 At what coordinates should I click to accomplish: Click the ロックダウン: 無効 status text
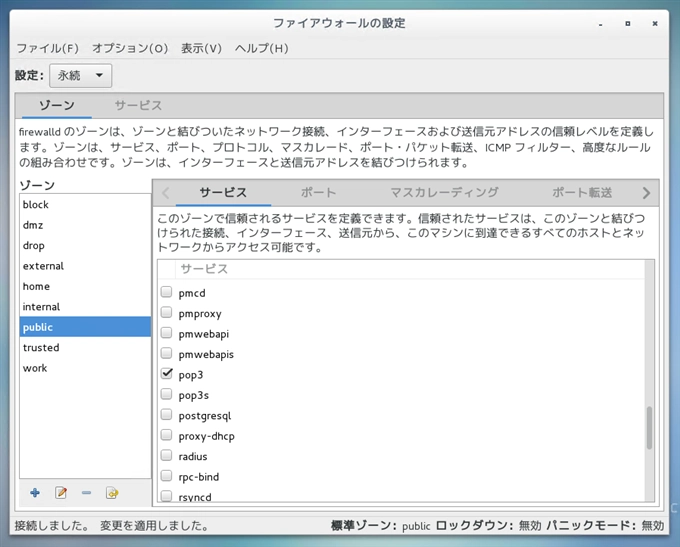point(488,526)
